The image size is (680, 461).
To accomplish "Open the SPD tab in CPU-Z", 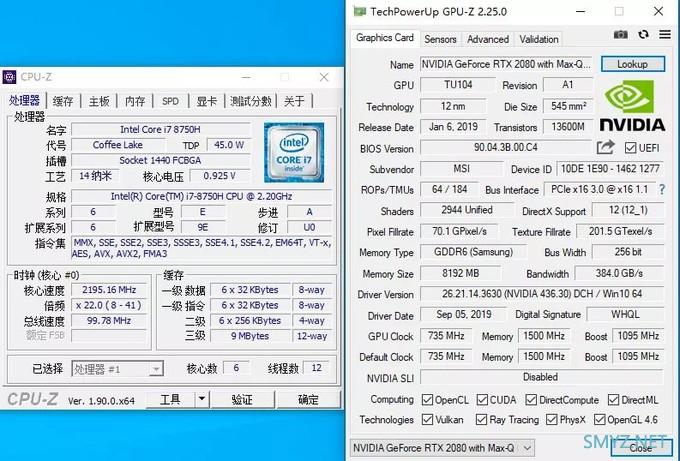I will pyautogui.click(x=170, y=101).
